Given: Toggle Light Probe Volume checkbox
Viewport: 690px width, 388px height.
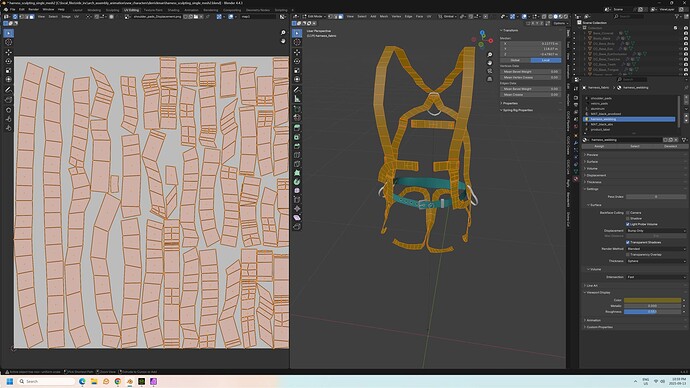Looking at the screenshot, I should (628, 224).
